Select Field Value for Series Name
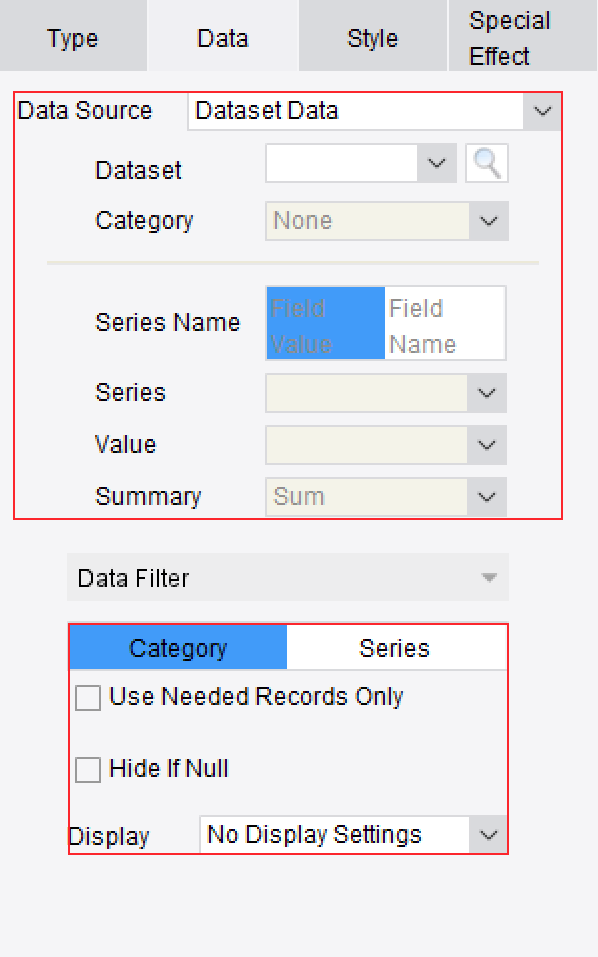 (x=324, y=322)
